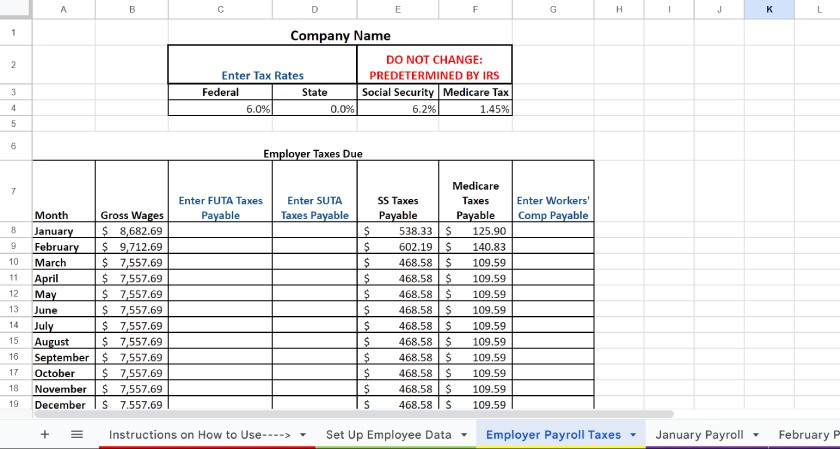Click the horizontal scrollbar
Image resolution: width=840 pixels, height=449 pixels.
click(354, 414)
